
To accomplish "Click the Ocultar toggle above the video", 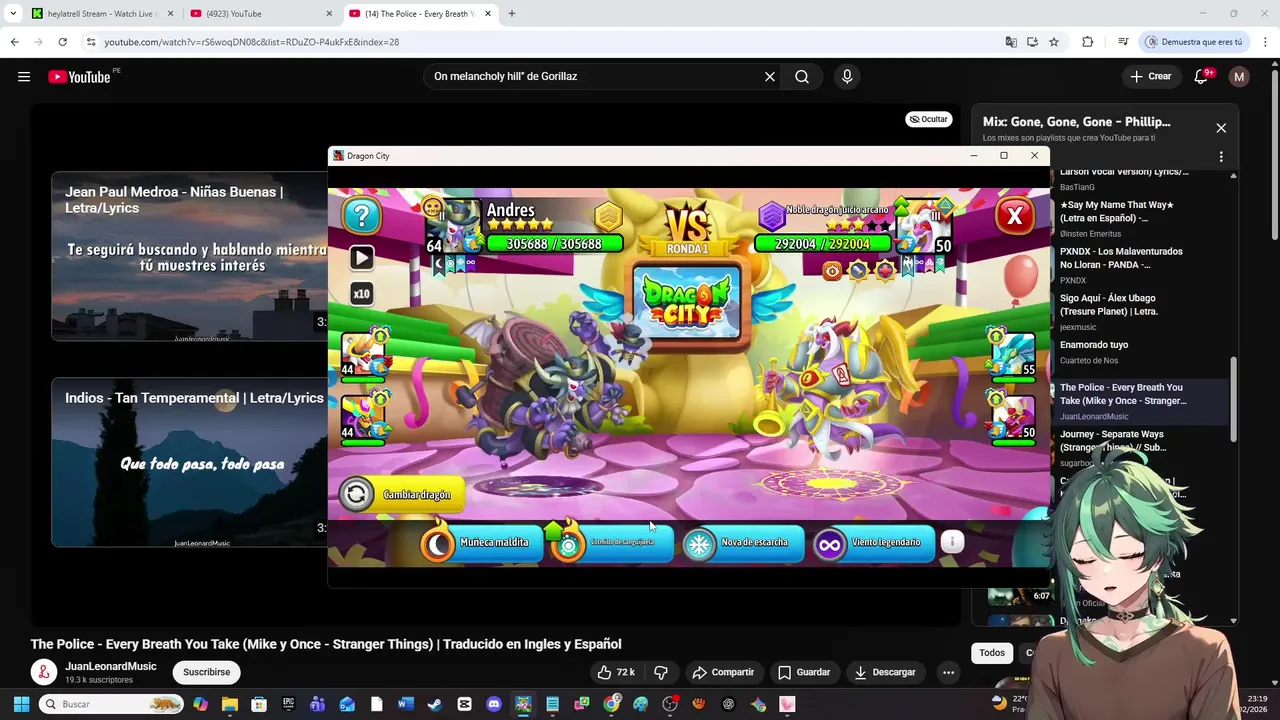I will tap(928, 119).
